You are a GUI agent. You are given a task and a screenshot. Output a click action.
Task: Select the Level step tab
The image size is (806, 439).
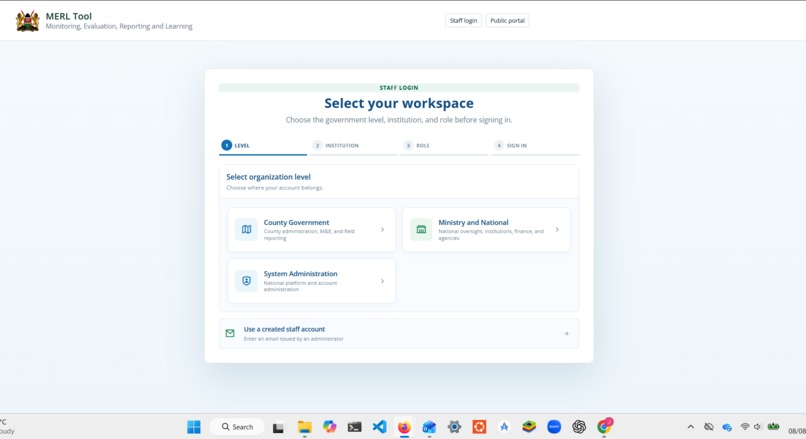(263, 146)
